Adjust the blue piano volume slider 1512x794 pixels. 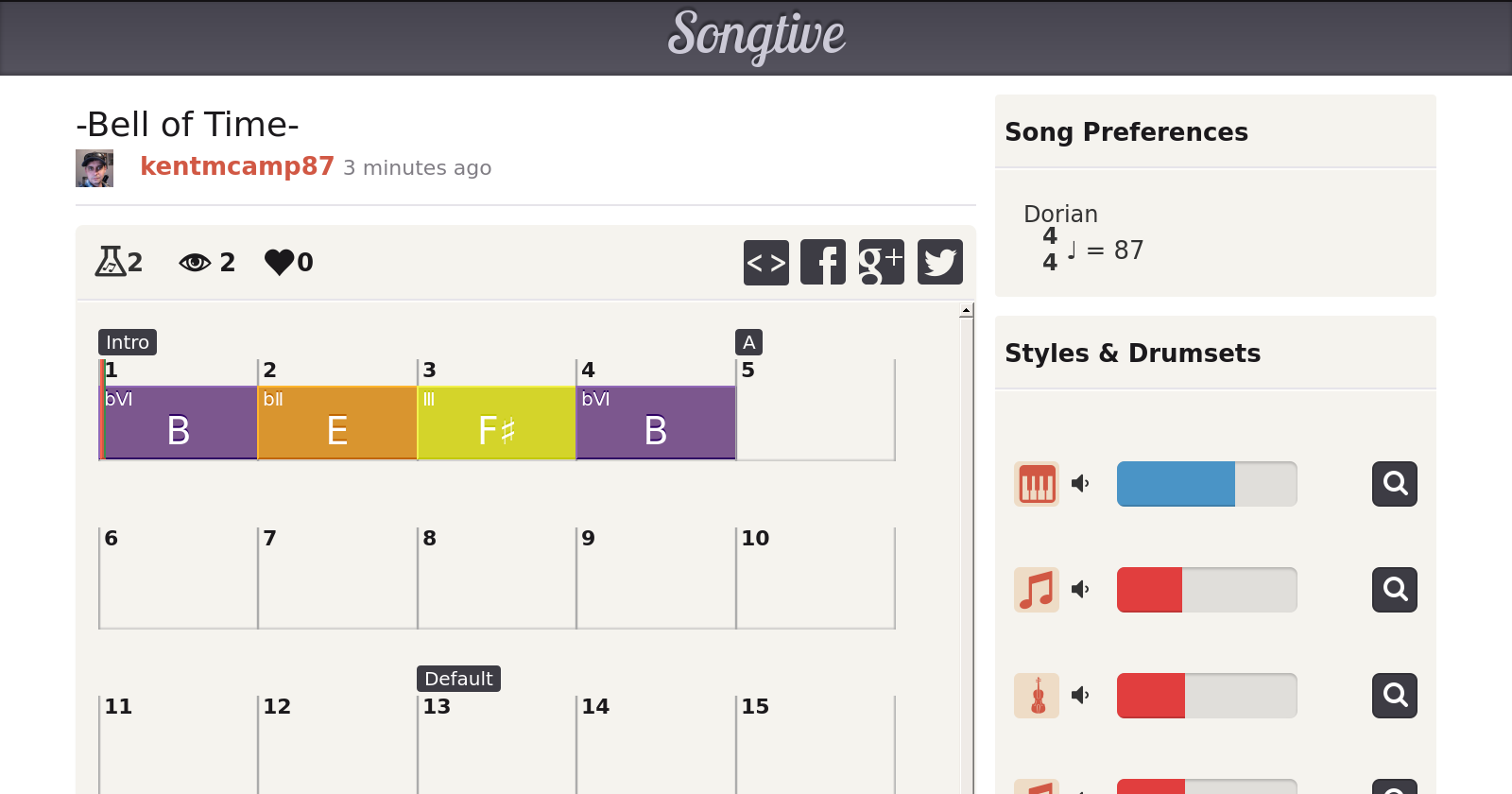[1207, 484]
